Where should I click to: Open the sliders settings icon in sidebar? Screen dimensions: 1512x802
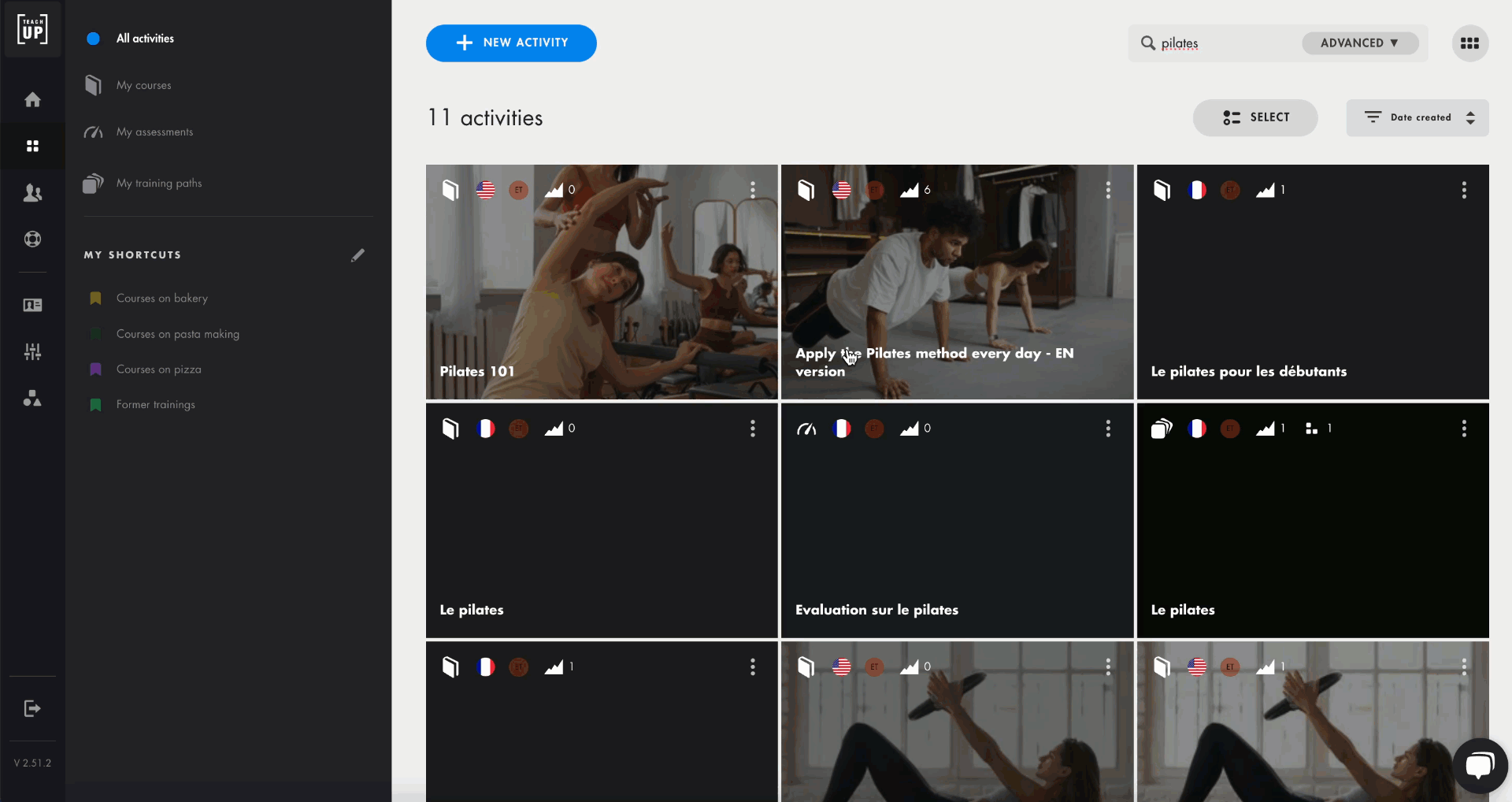point(32,351)
